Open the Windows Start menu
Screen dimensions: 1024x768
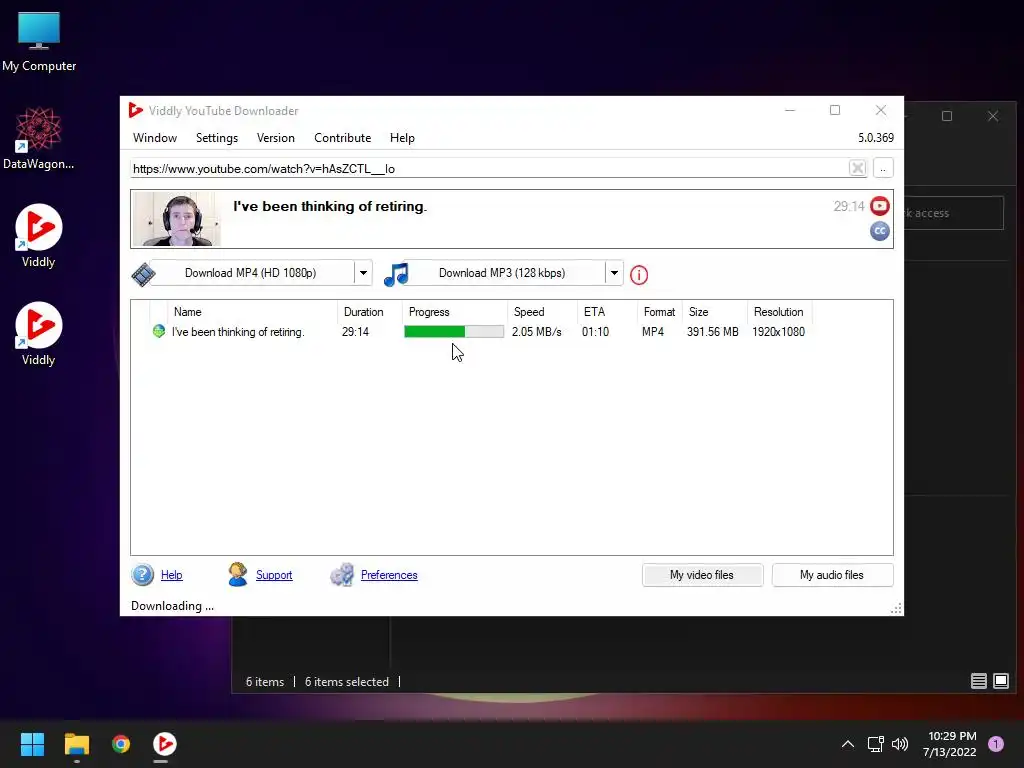click(32, 744)
